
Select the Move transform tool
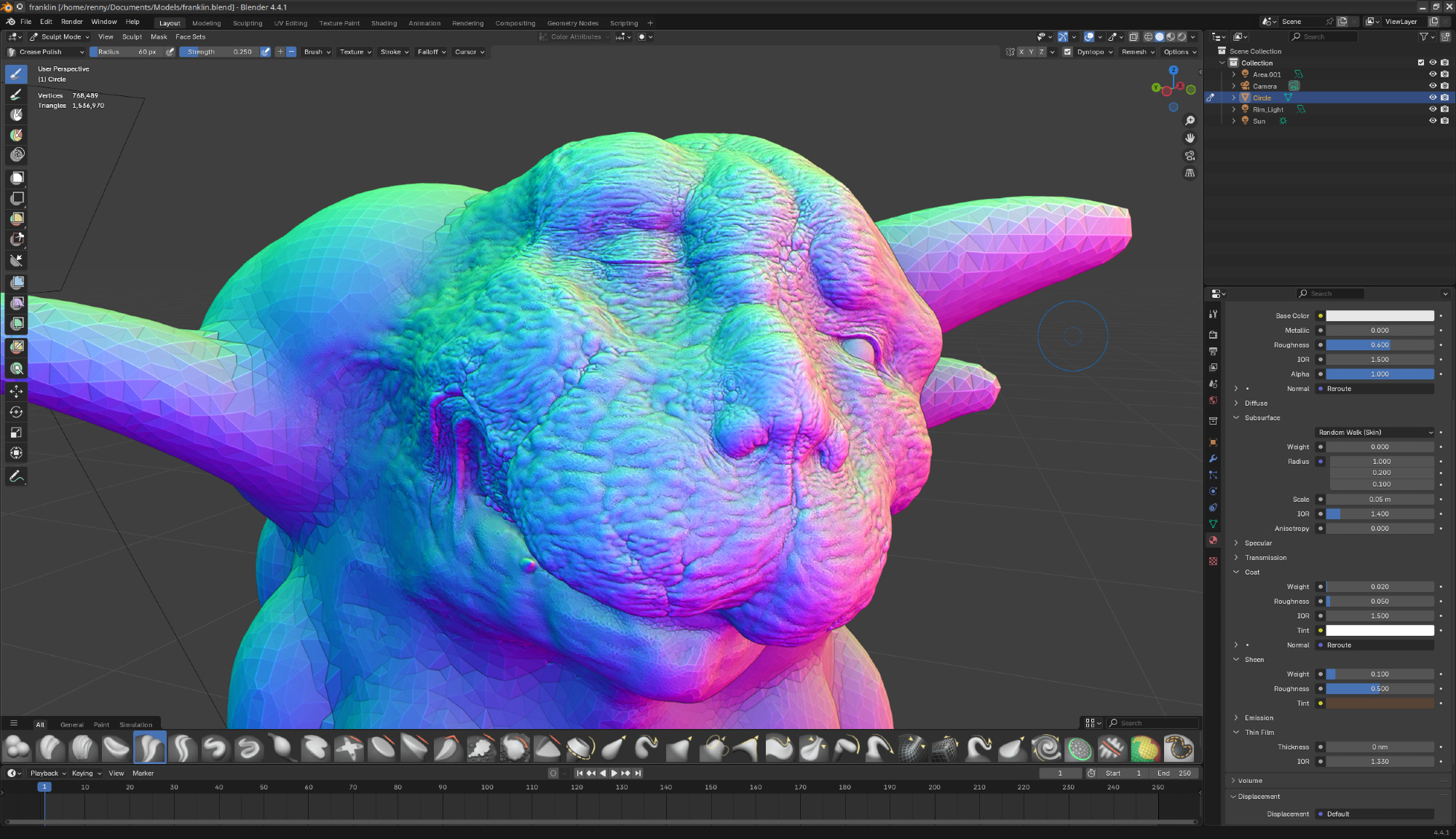click(17, 391)
